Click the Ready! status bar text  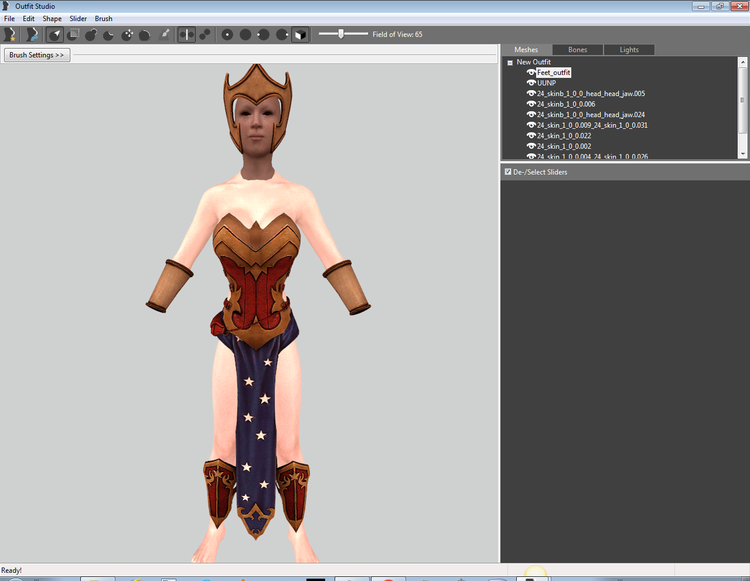[11, 570]
